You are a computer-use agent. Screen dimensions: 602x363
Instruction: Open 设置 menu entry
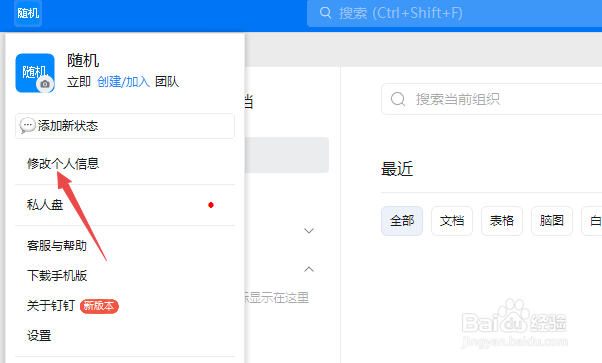coord(39,336)
